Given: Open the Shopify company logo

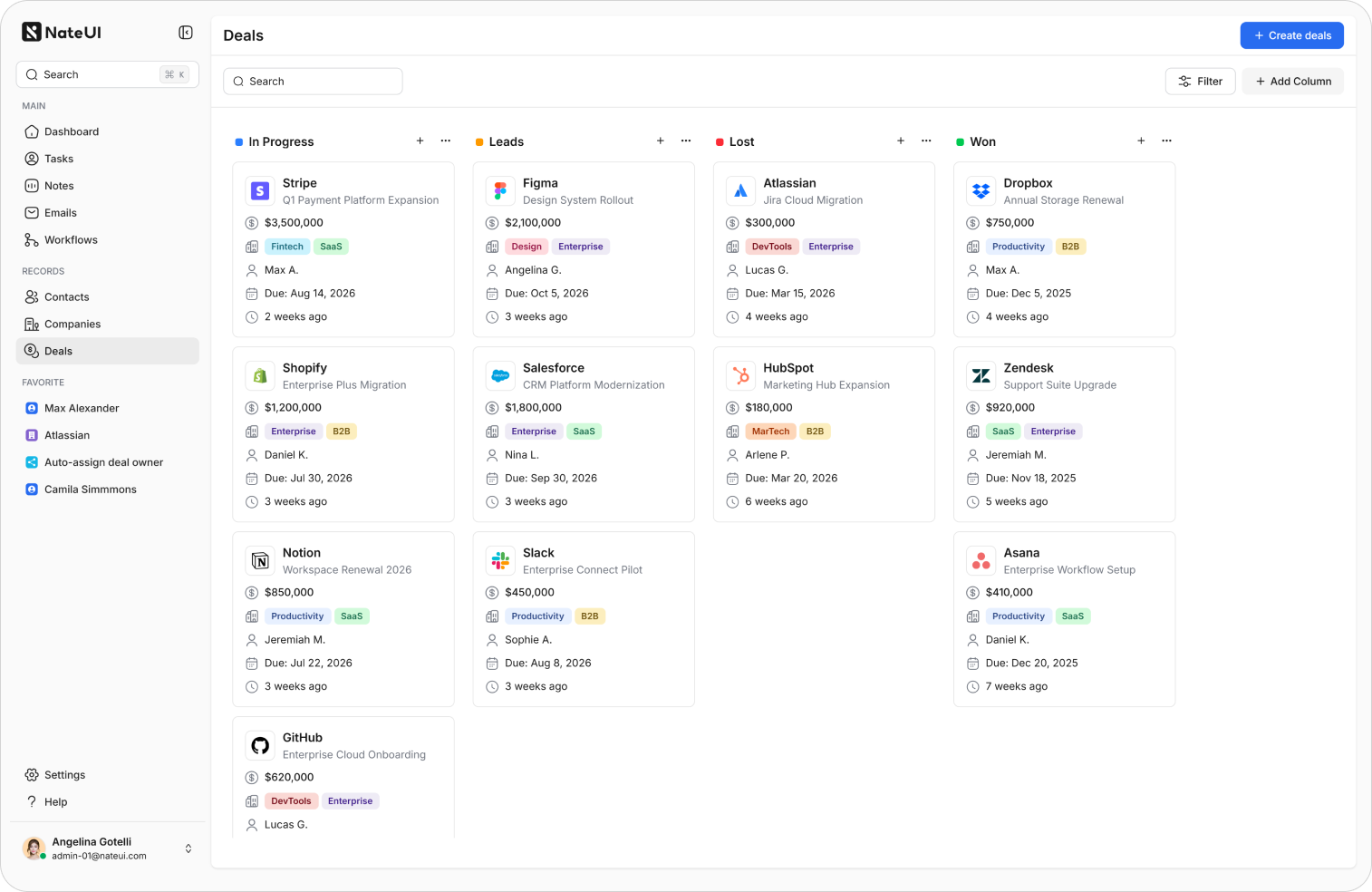Looking at the screenshot, I should [260, 376].
